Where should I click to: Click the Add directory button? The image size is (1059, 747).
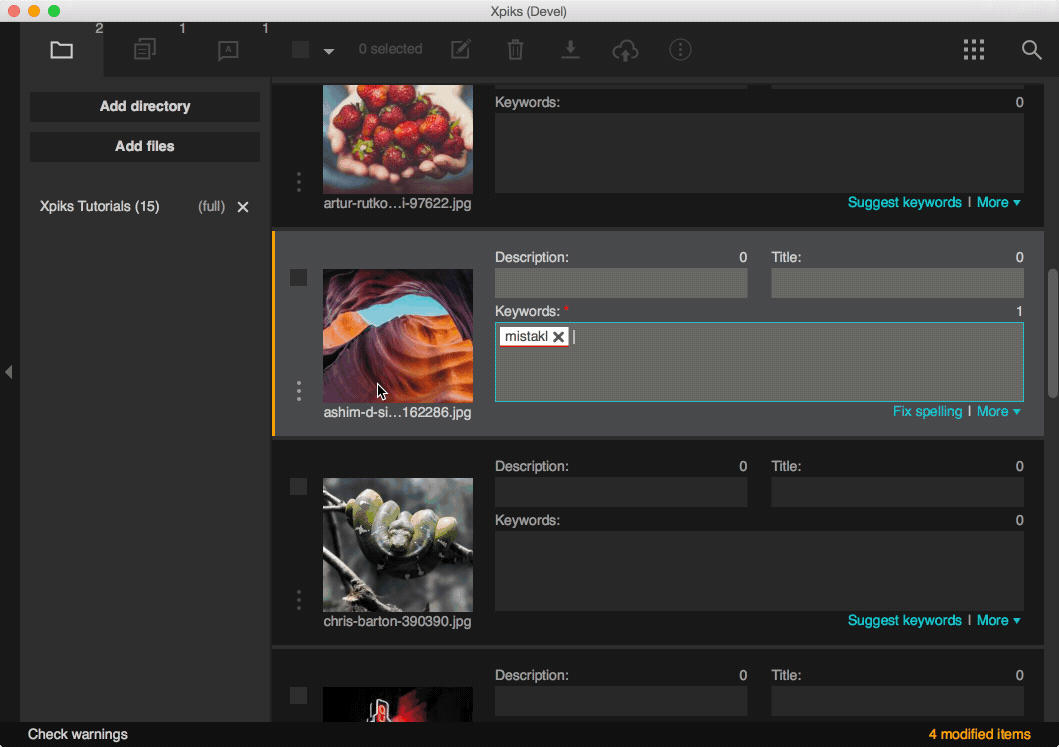tap(145, 106)
